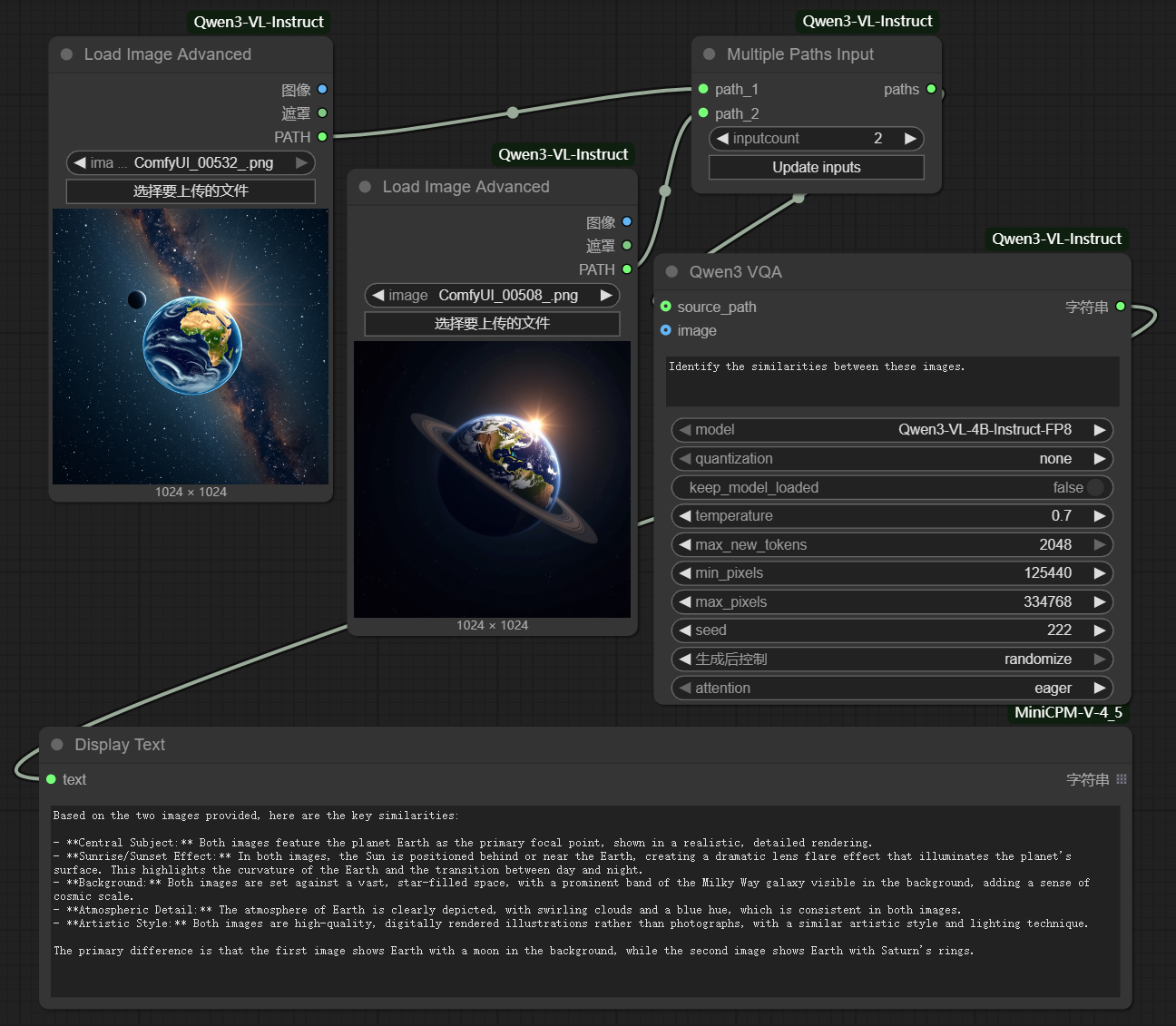
Task: Collapse the ComfyUI_00508 Load Image Advanced node dot
Action: 365,187
